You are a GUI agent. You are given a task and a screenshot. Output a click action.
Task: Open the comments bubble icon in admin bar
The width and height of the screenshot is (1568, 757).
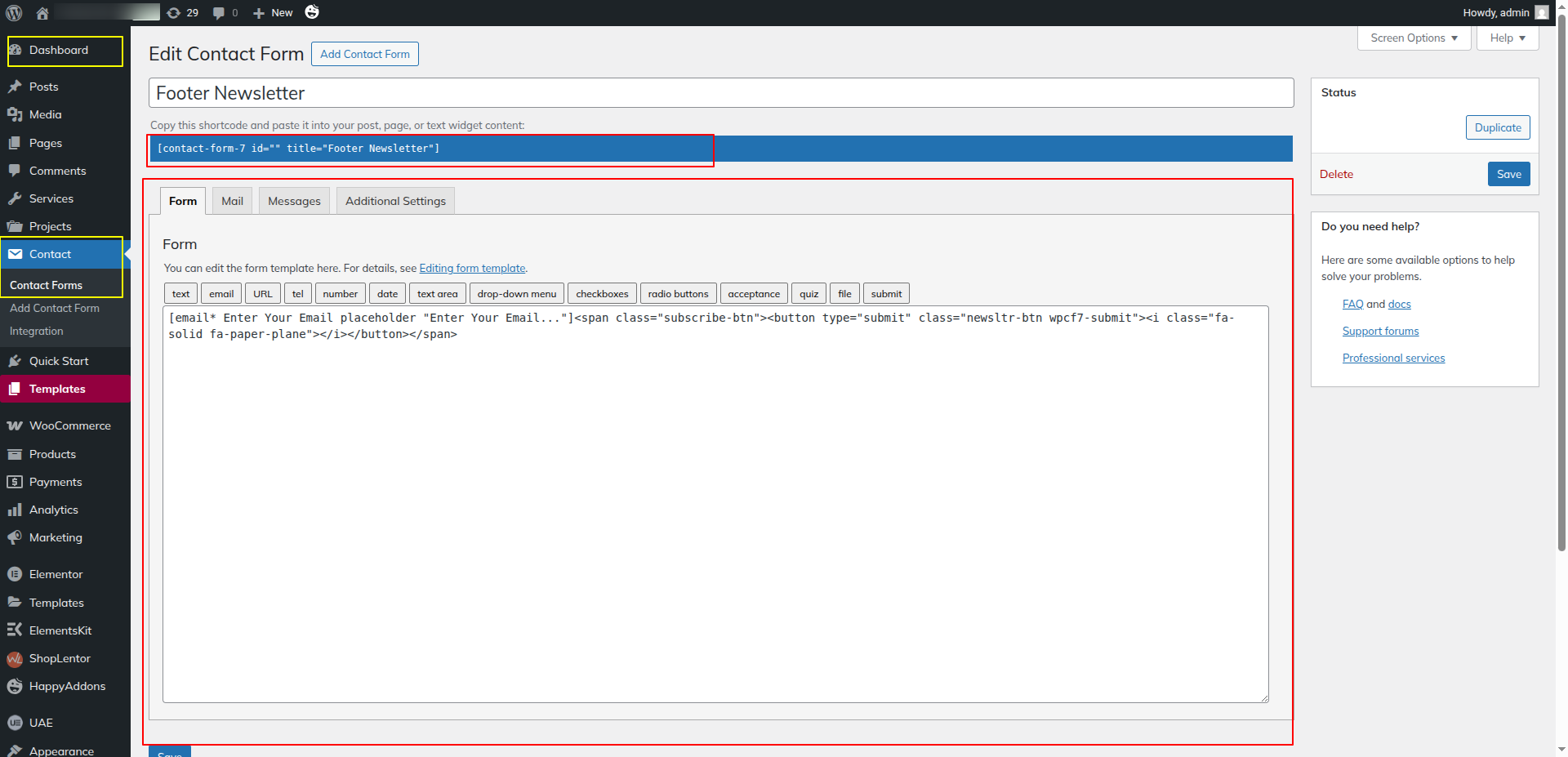(219, 13)
